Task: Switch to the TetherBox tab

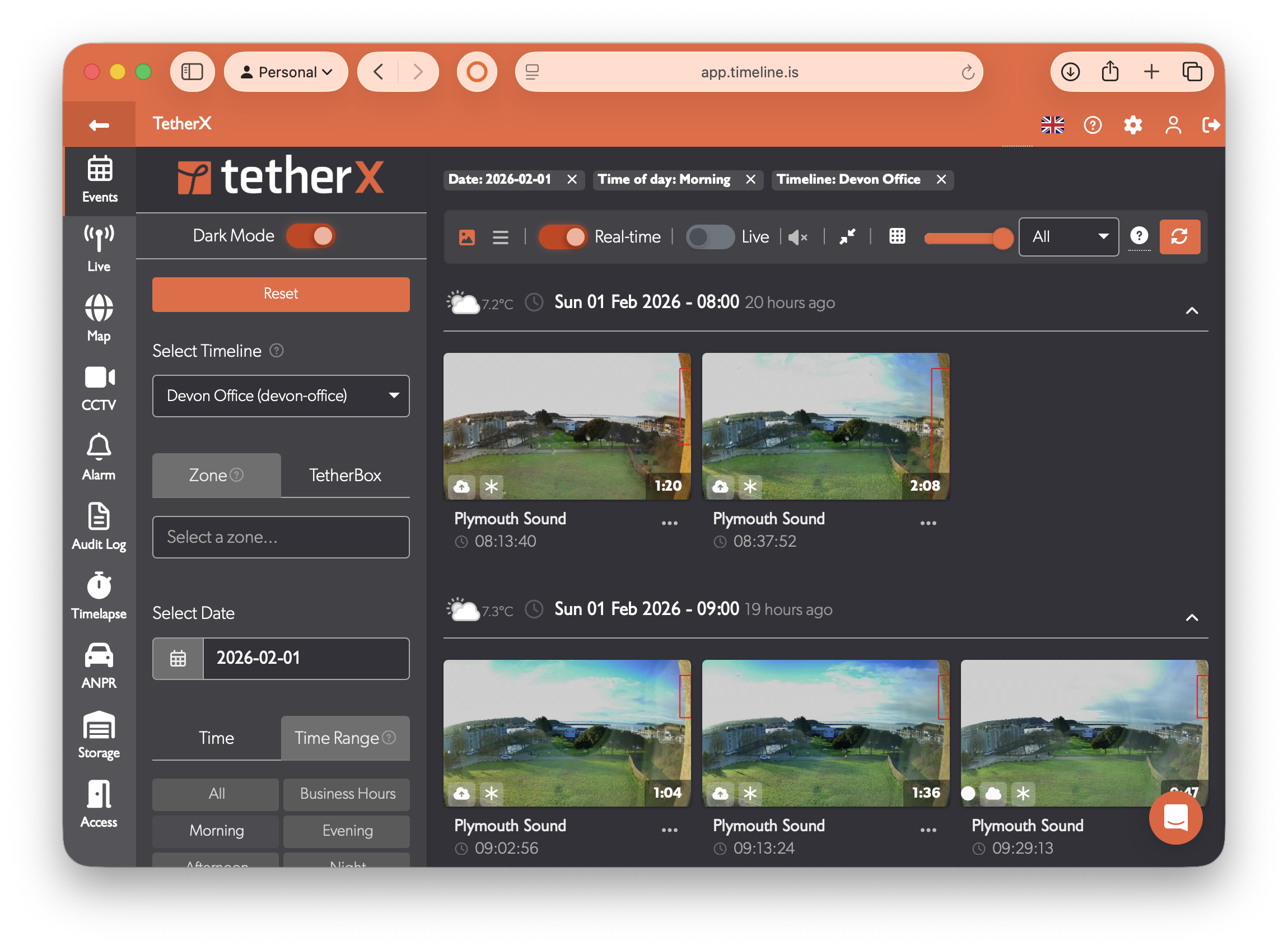Action: [345, 475]
